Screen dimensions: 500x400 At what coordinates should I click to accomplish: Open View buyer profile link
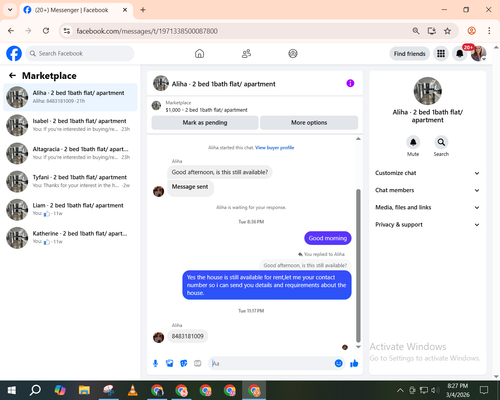point(275,148)
